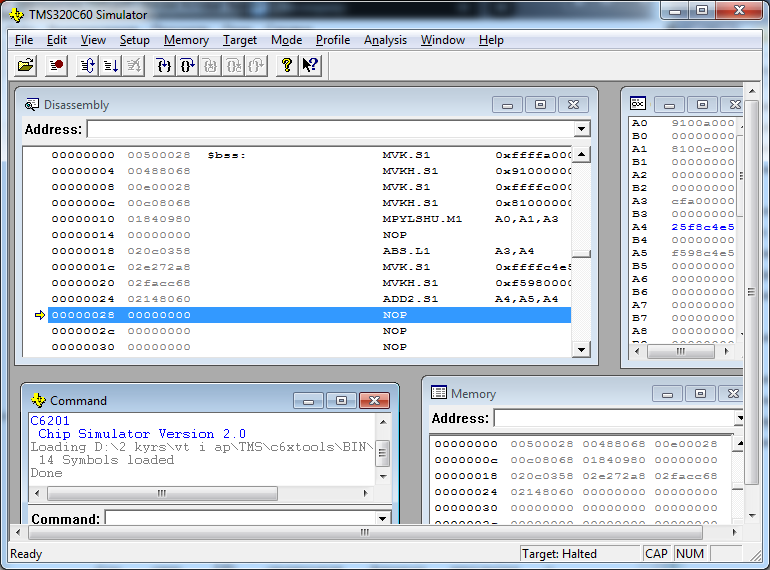The width and height of the screenshot is (770, 570).
Task: Click the register window horizontal scrollbar thumb
Action: tap(681, 351)
